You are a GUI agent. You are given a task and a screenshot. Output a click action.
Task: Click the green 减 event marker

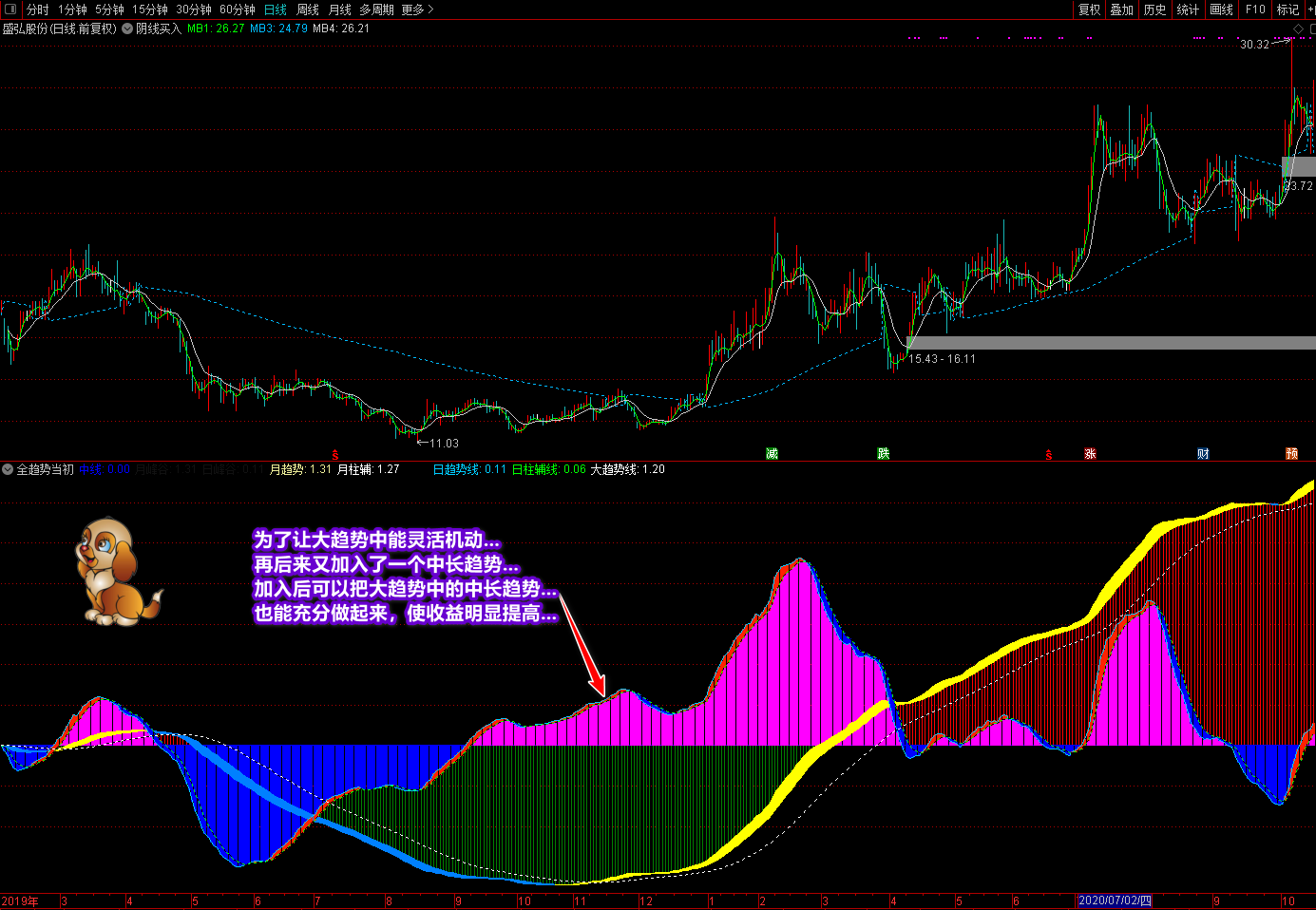(x=772, y=454)
